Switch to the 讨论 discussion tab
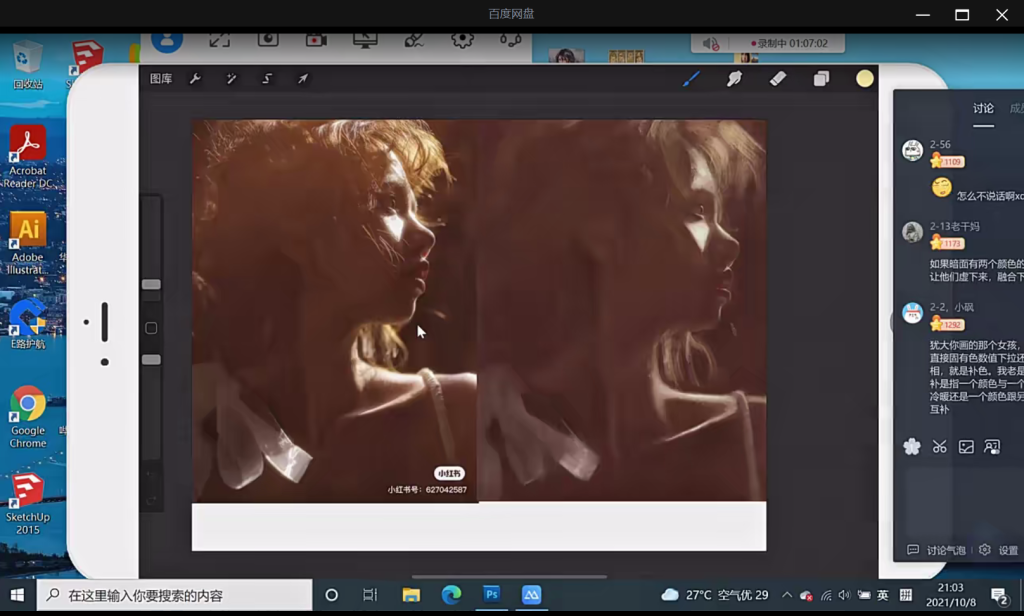This screenshot has width=1024, height=616. tap(984, 109)
